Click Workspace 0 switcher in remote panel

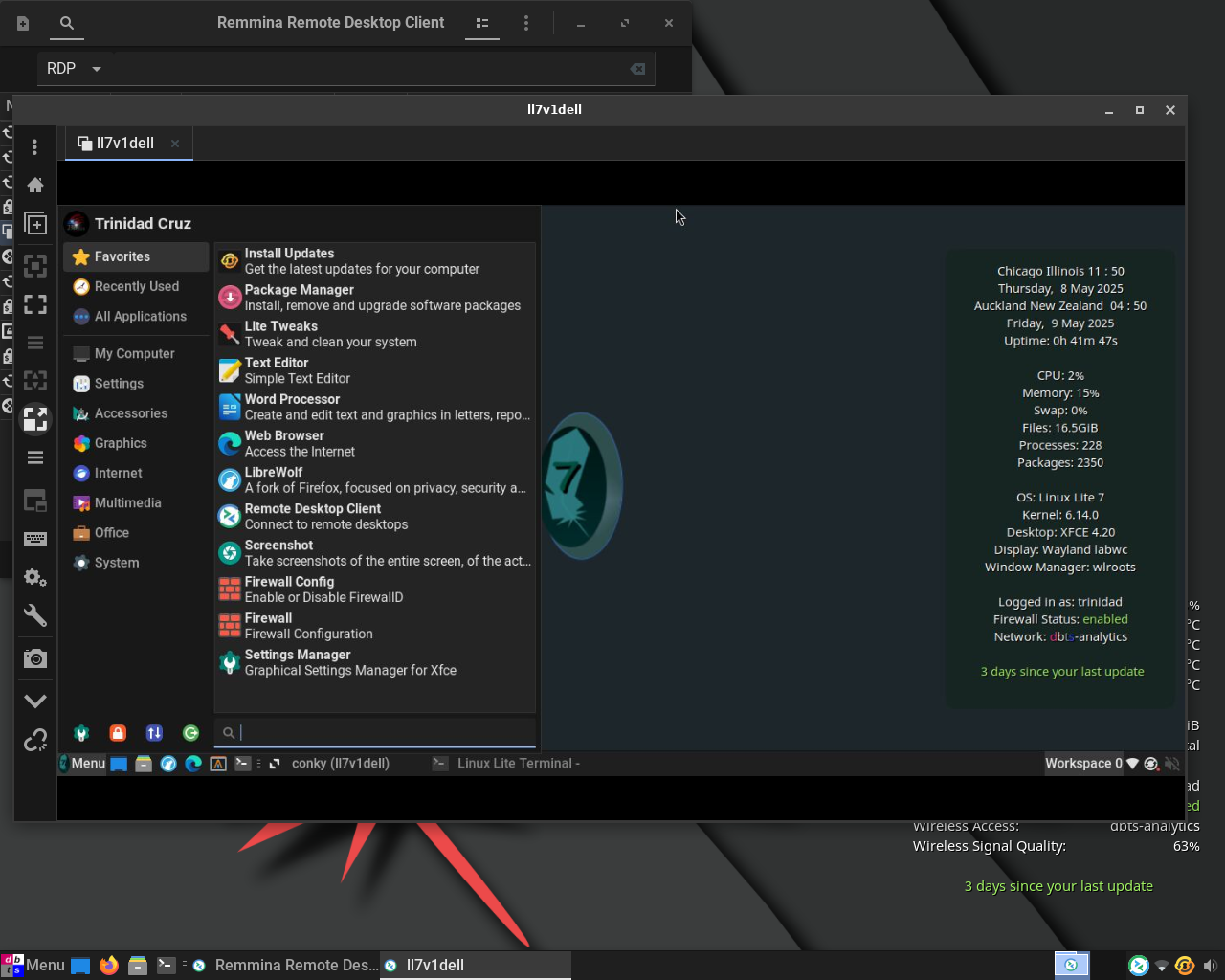tap(1083, 763)
